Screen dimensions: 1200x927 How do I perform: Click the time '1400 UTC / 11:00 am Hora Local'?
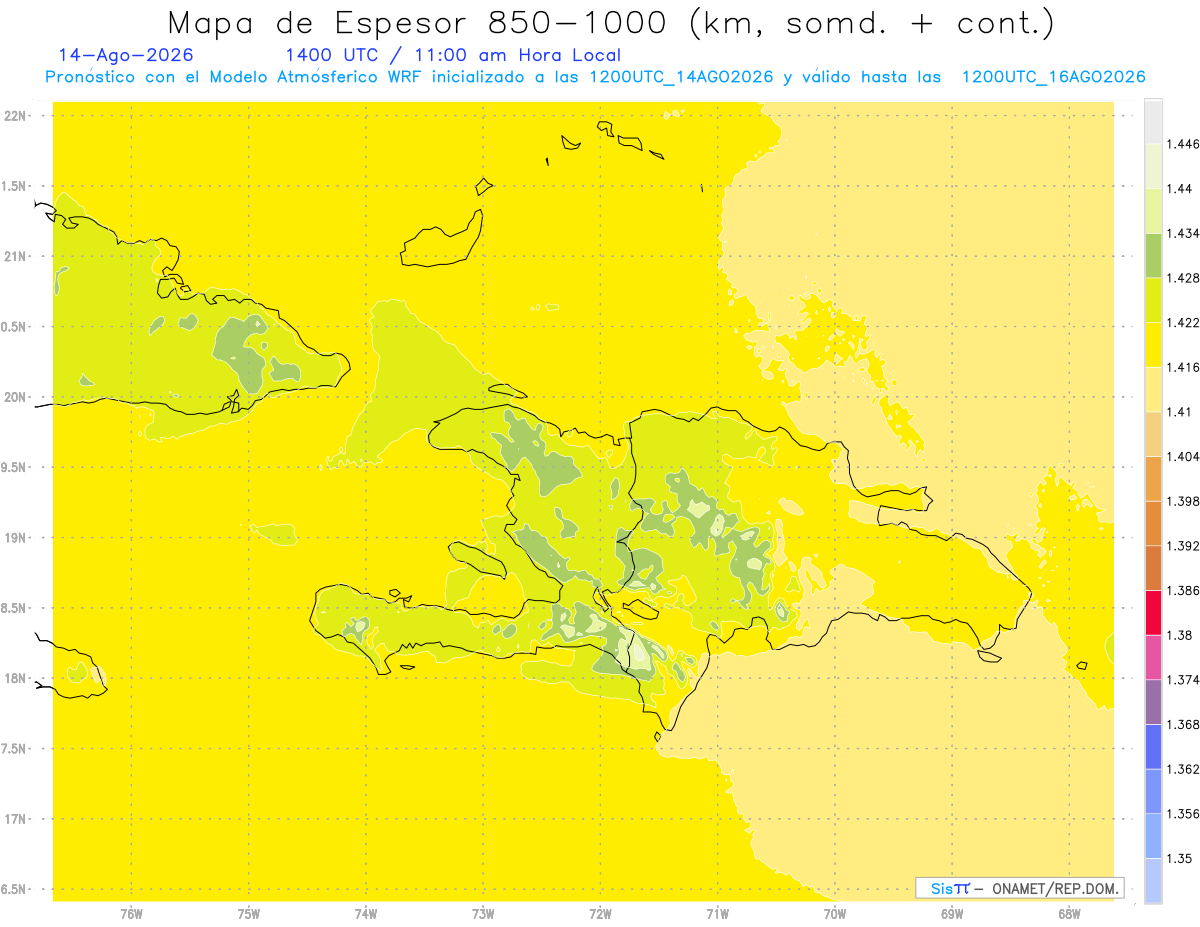click(453, 56)
